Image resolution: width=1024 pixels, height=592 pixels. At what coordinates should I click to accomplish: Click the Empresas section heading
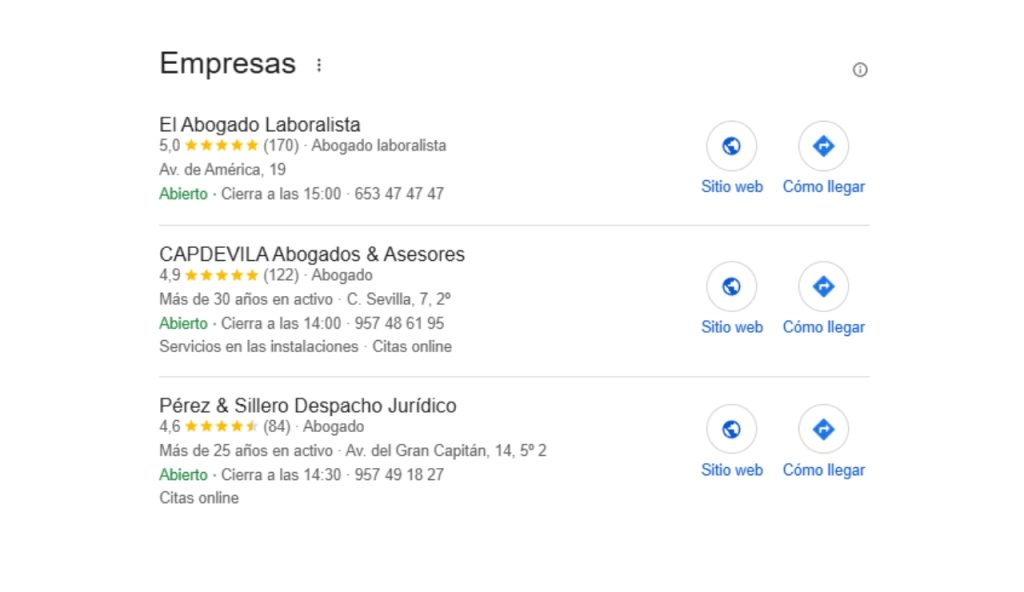tap(228, 64)
